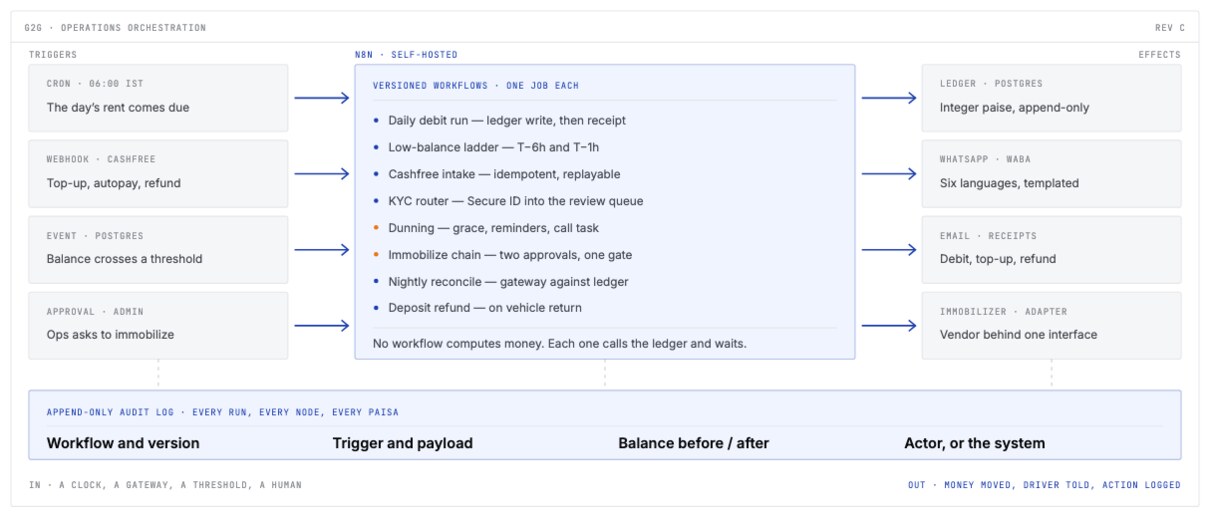Click 'Top-up, autopay, refund' text

point(114,183)
